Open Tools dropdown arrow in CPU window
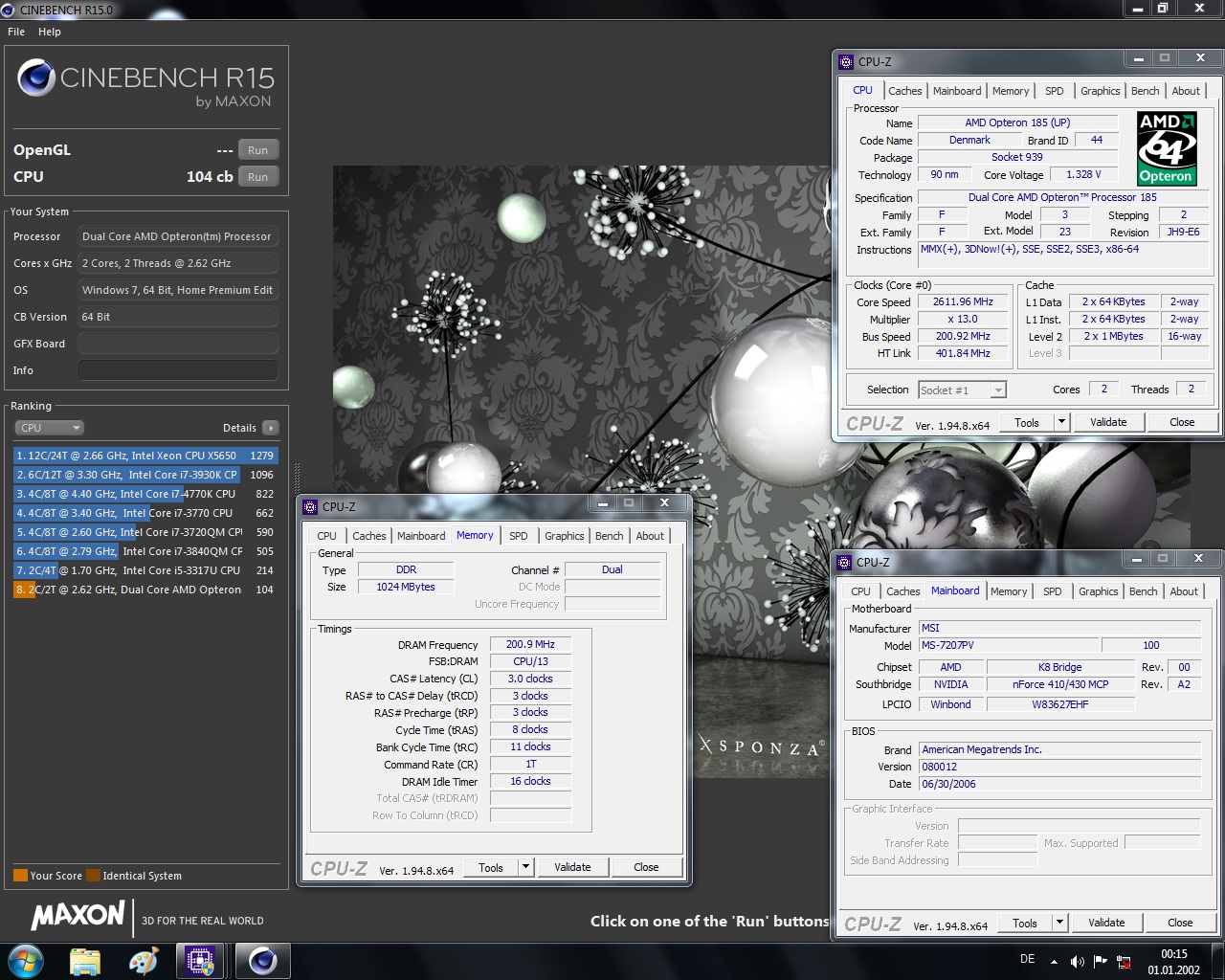The width and height of the screenshot is (1225, 980). click(x=1061, y=422)
